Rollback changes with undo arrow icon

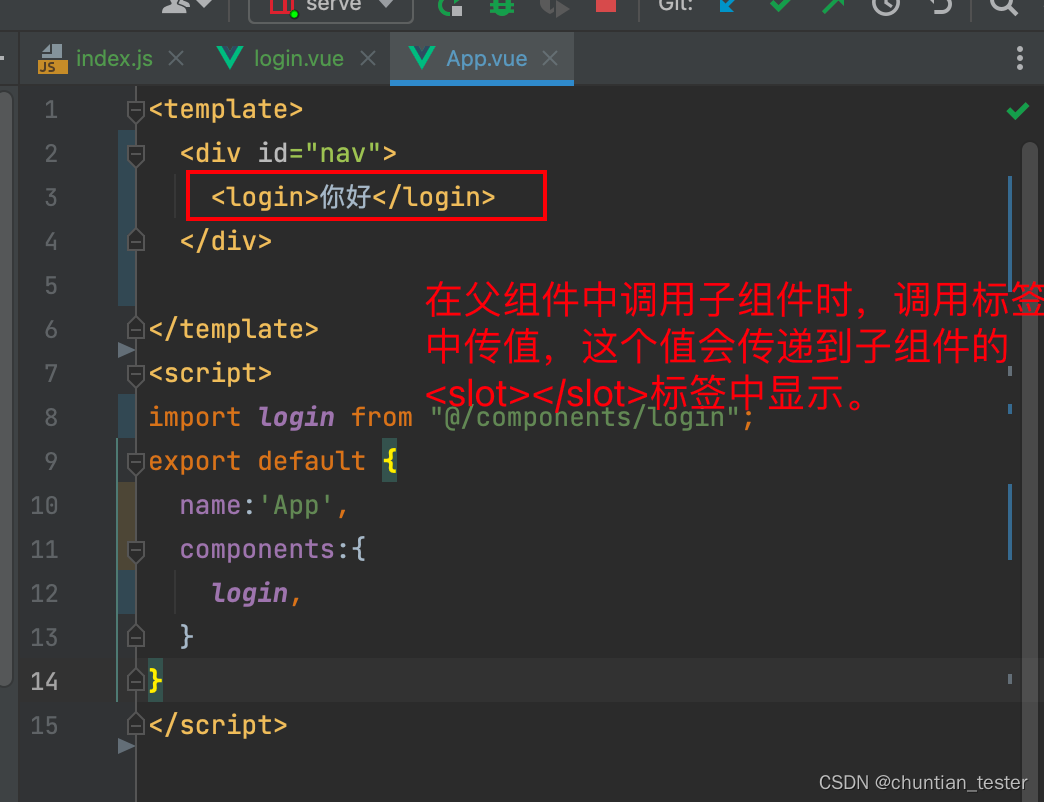click(940, 6)
